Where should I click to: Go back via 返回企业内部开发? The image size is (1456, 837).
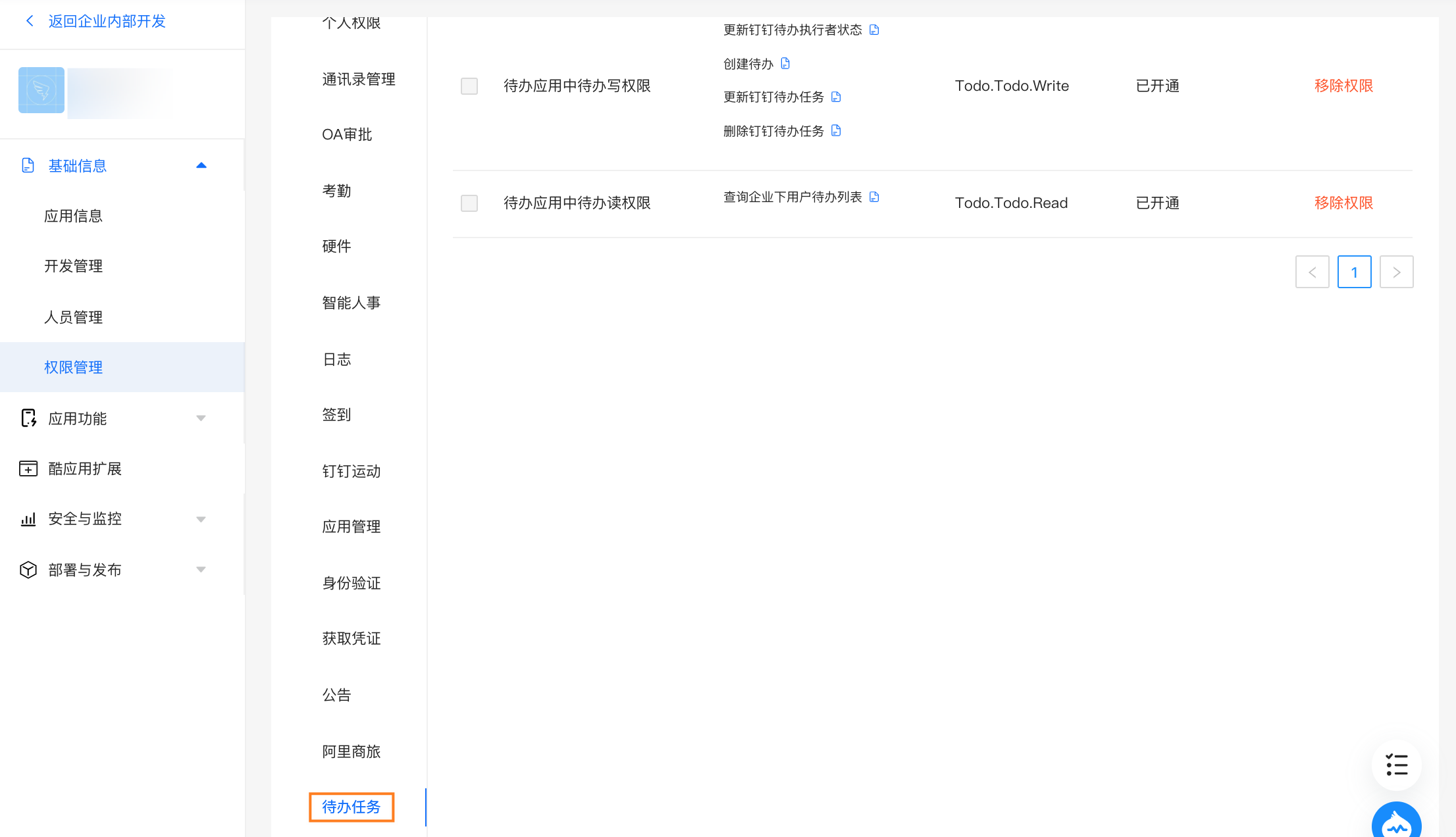pyautogui.click(x=107, y=21)
